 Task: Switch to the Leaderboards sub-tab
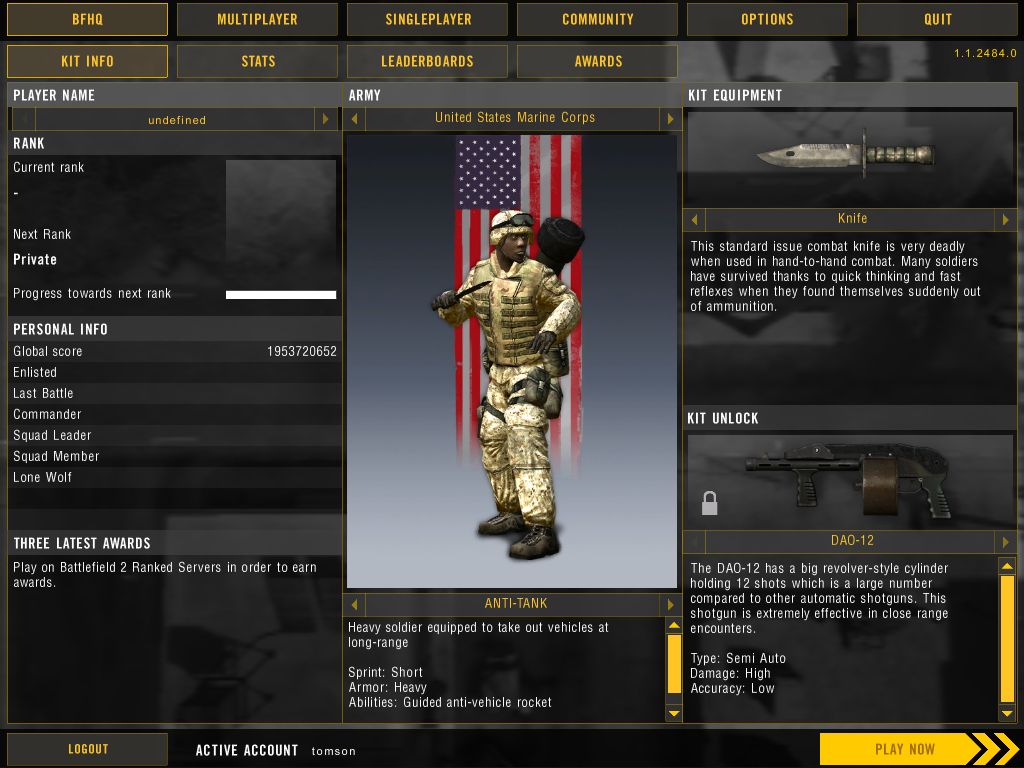(x=427, y=61)
